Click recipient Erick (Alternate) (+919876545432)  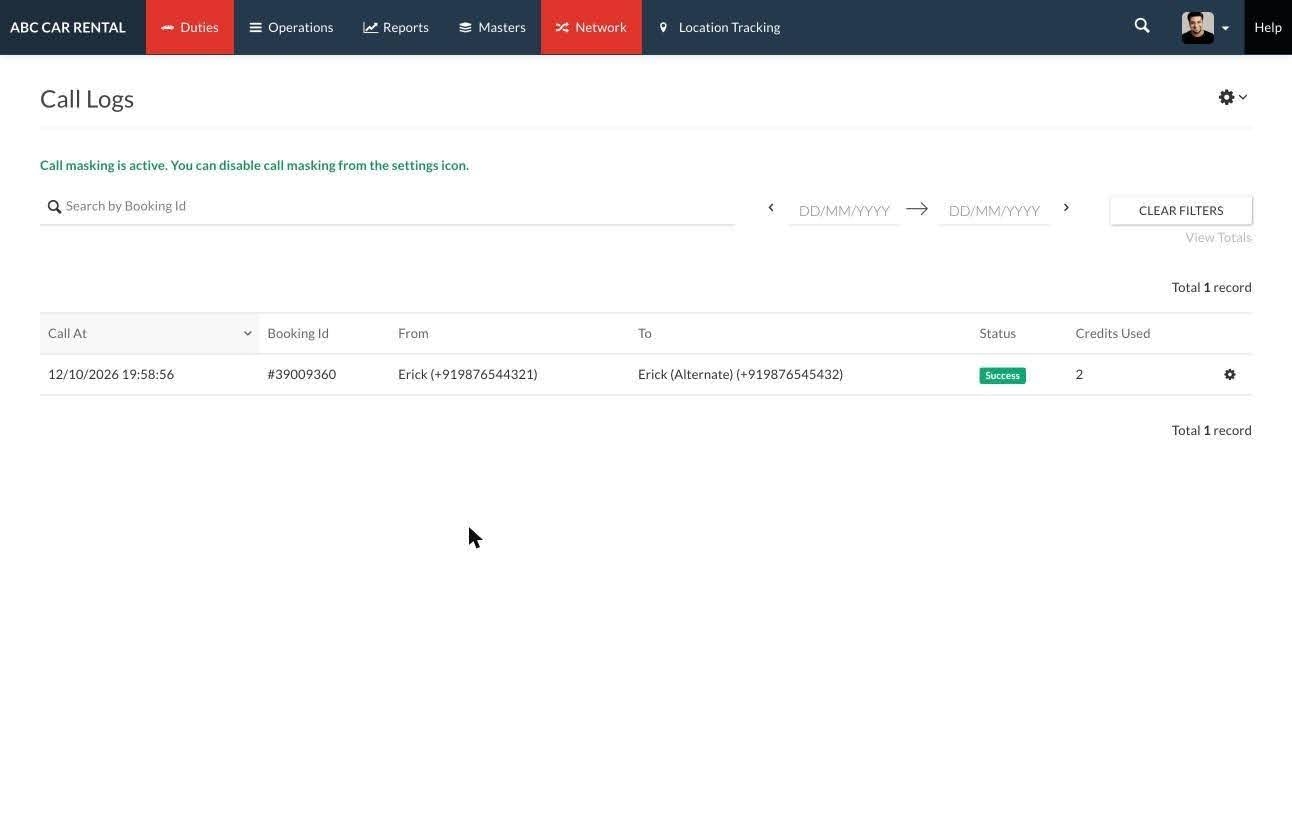740,374
